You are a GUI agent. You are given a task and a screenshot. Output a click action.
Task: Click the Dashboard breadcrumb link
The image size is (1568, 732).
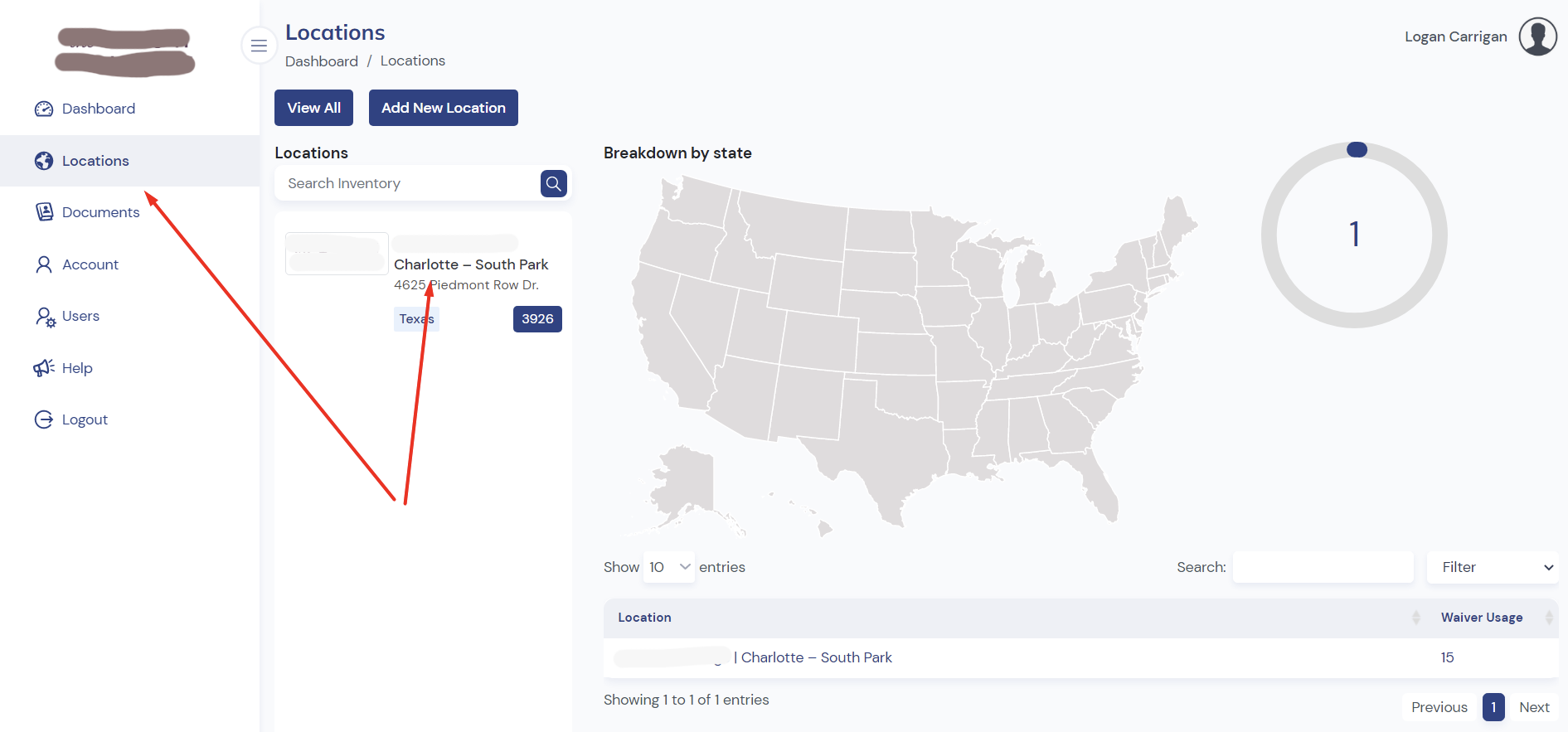(322, 61)
